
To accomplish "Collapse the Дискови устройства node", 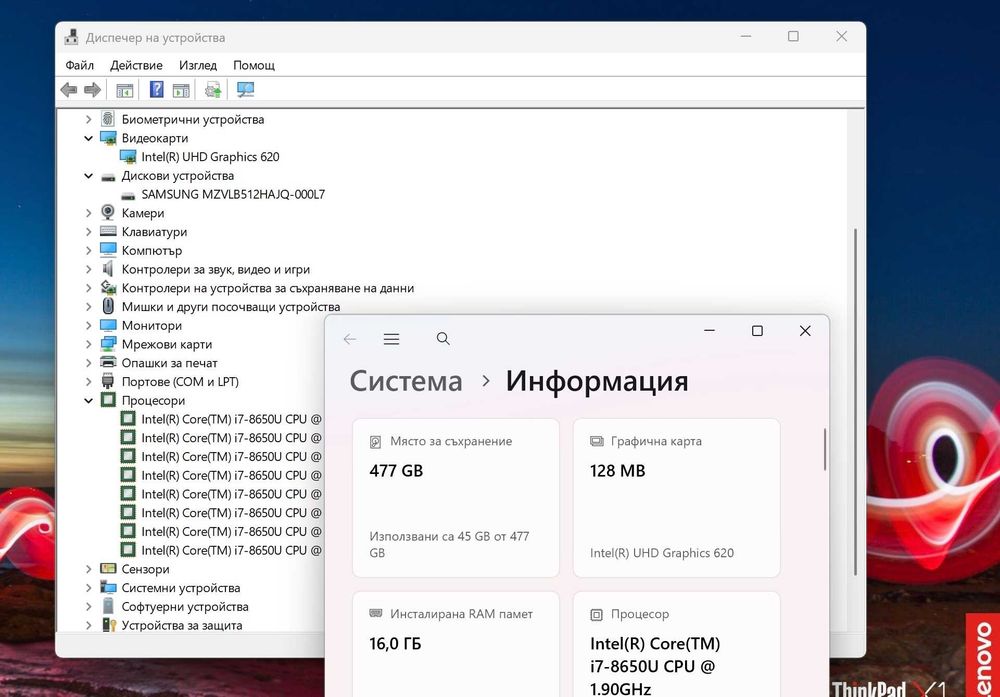I will tap(89, 176).
